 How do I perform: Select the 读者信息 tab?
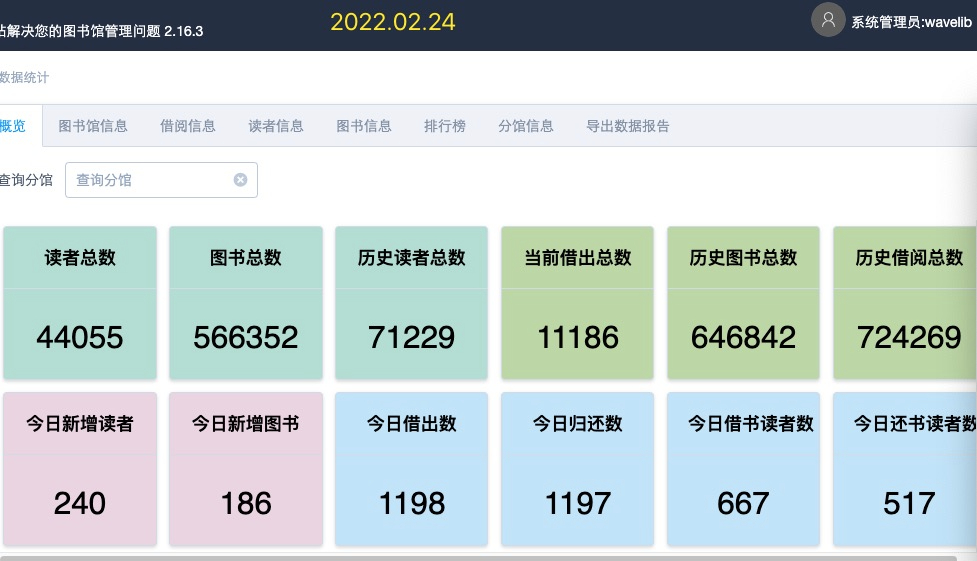click(276, 126)
